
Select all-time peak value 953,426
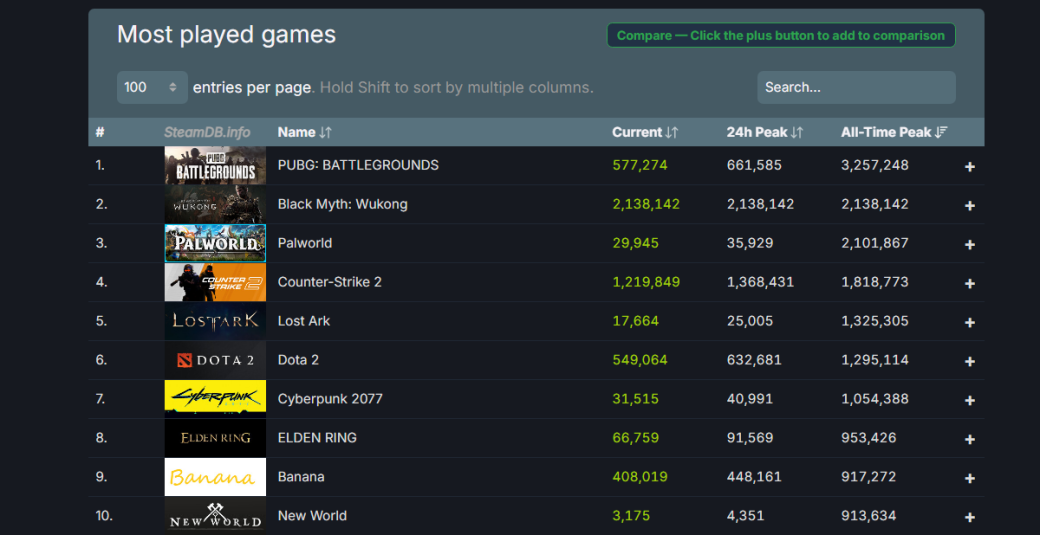869,438
